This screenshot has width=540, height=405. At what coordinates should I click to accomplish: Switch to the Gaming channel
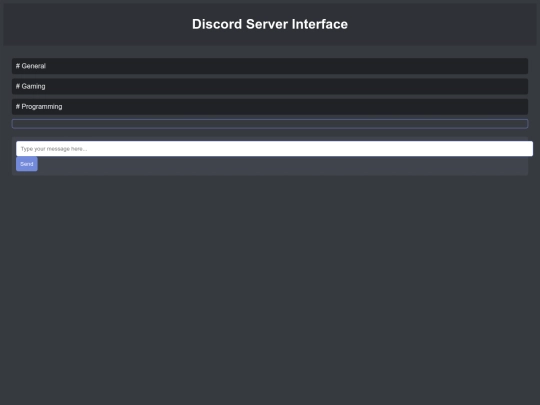[x=270, y=86]
